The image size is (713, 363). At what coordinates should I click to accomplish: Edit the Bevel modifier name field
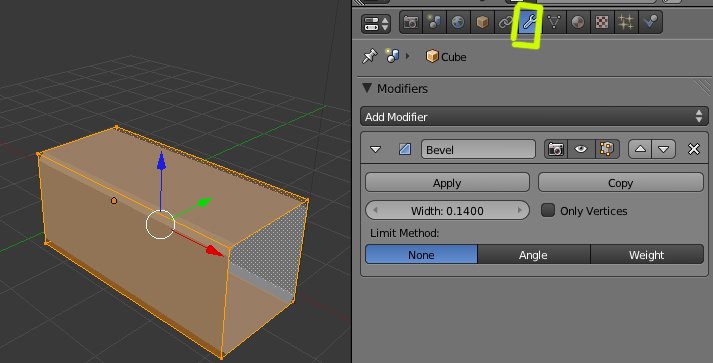(478, 149)
